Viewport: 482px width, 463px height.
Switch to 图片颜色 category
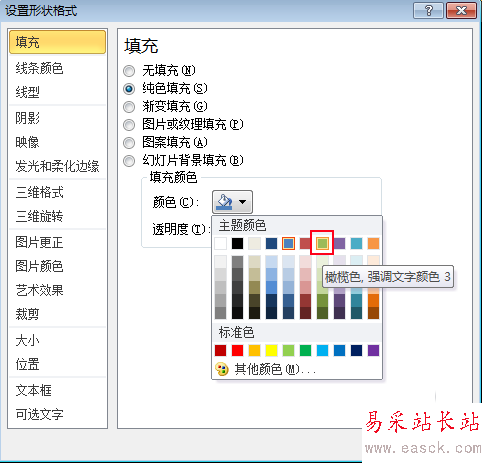[57, 266]
